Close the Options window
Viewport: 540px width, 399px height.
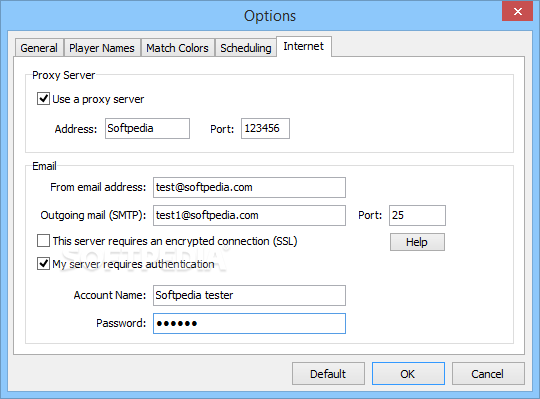pyautogui.click(x=518, y=11)
